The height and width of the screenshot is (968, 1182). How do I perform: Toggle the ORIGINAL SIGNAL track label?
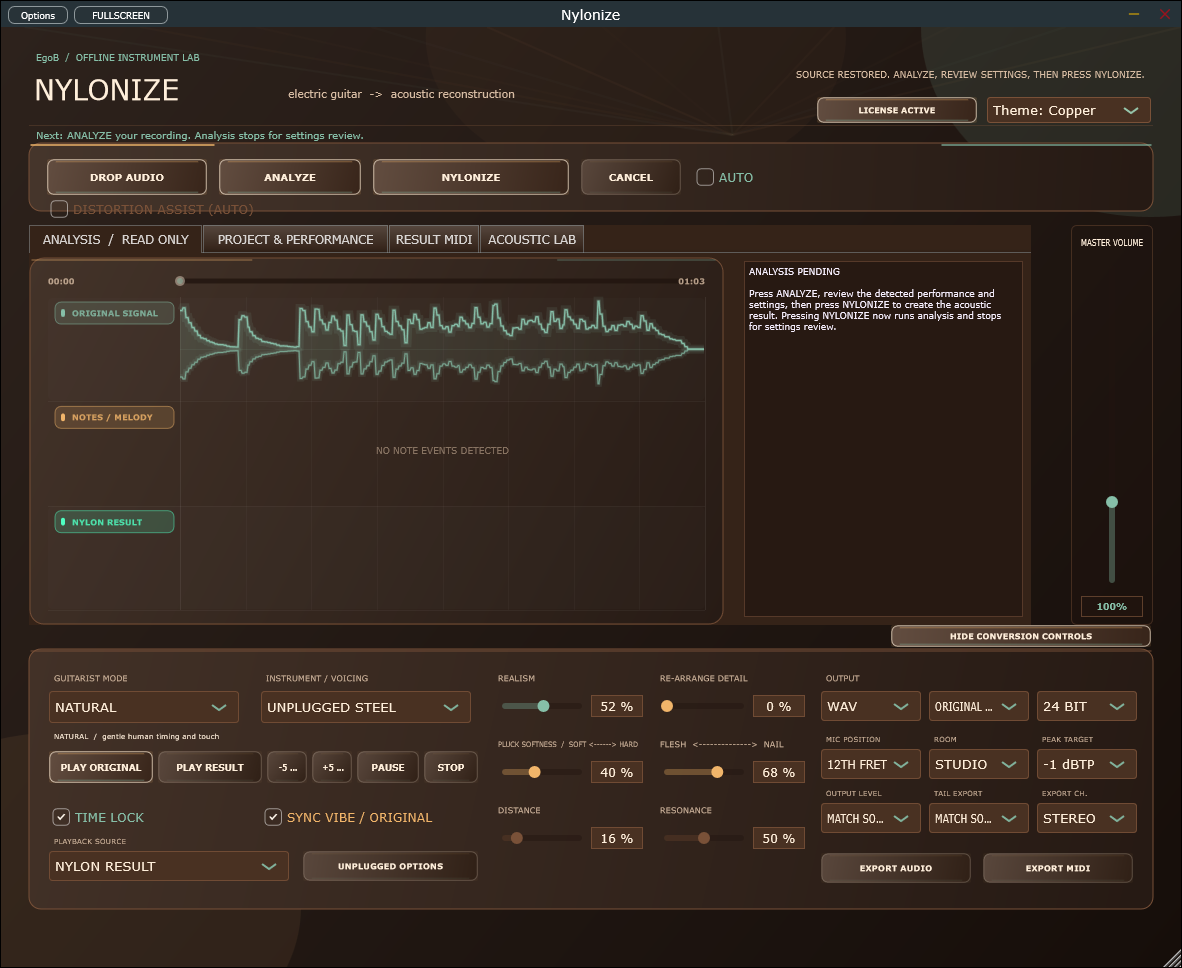tap(114, 313)
